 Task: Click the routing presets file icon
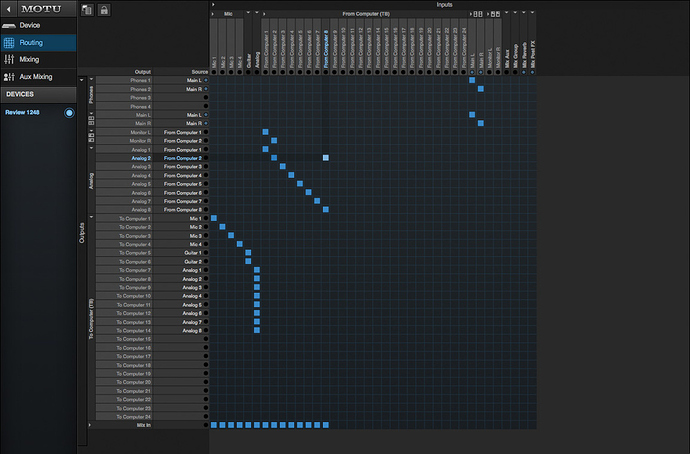[87, 9]
